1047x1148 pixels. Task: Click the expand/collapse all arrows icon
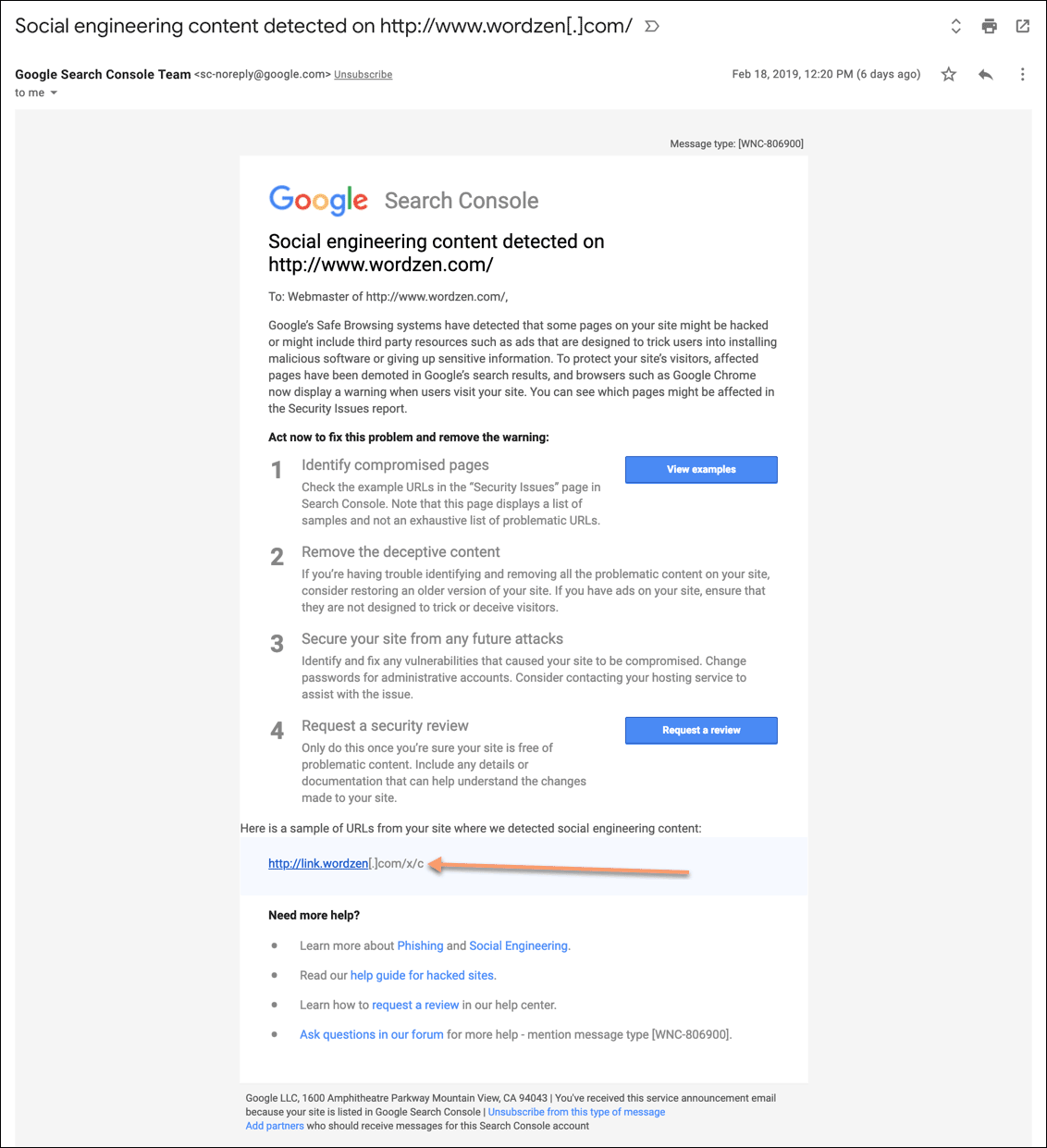click(x=956, y=26)
